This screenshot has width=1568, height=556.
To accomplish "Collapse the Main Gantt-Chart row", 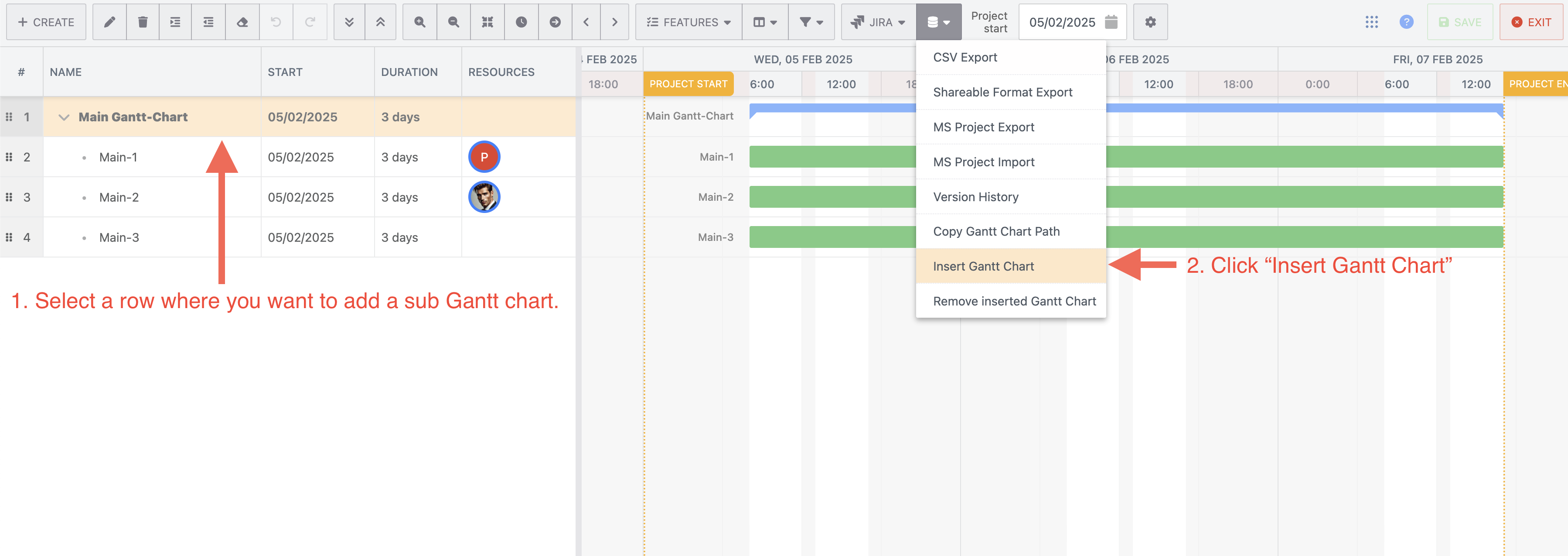I will pos(63,117).
